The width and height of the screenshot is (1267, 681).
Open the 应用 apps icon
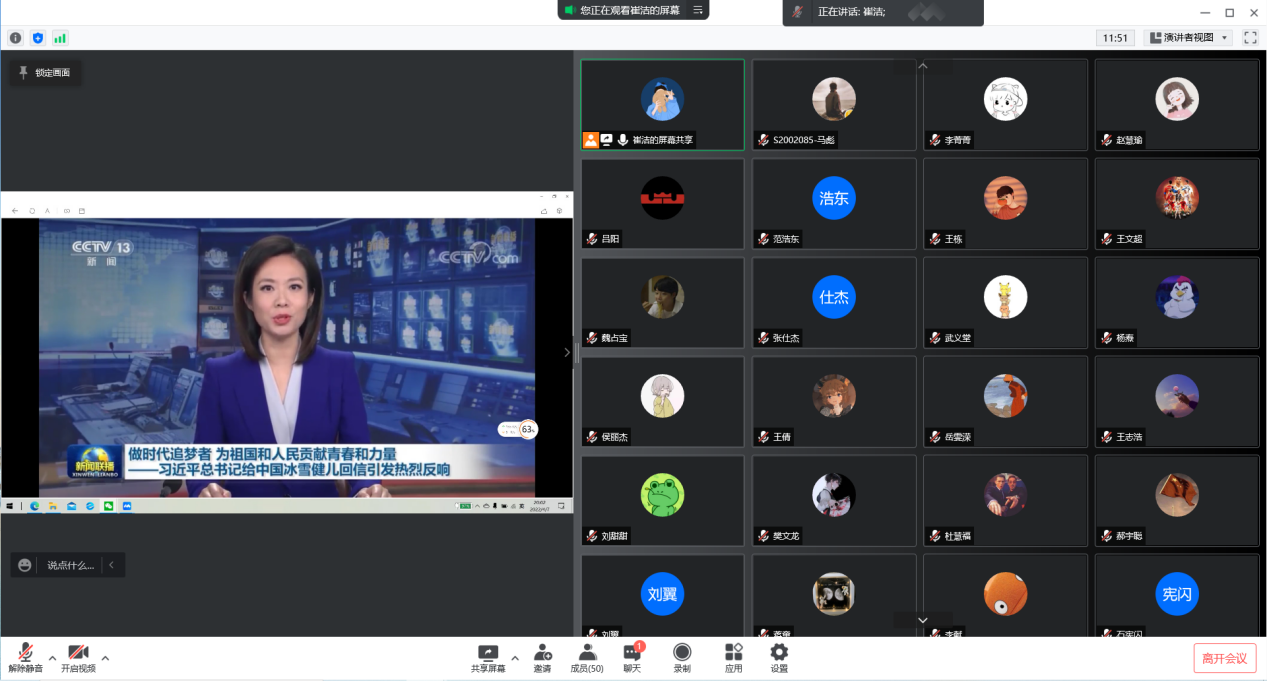coord(733,657)
